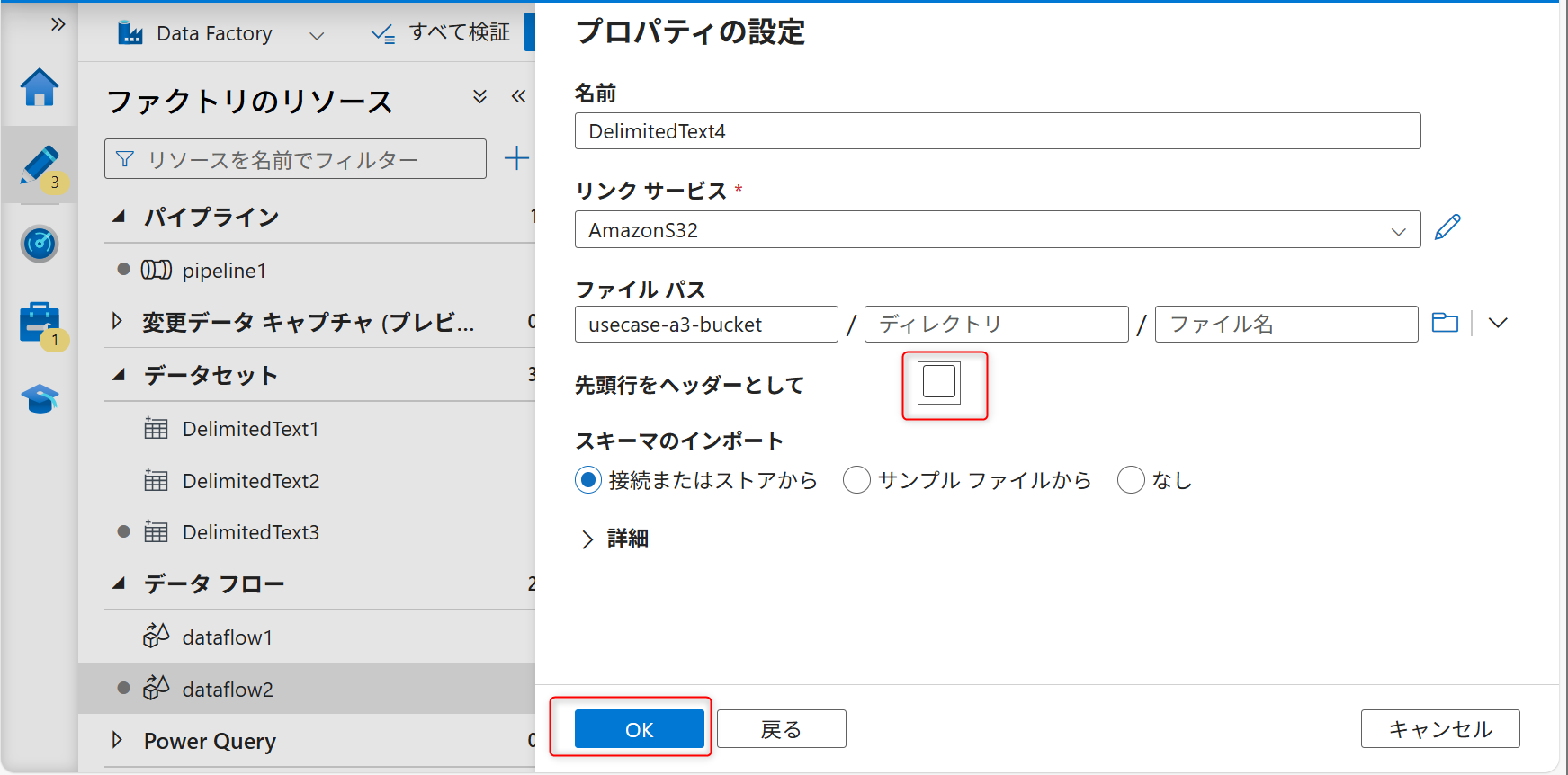Click the DelimitedText2 dataset icon
This screenshot has width=1568, height=775.
tap(157, 480)
